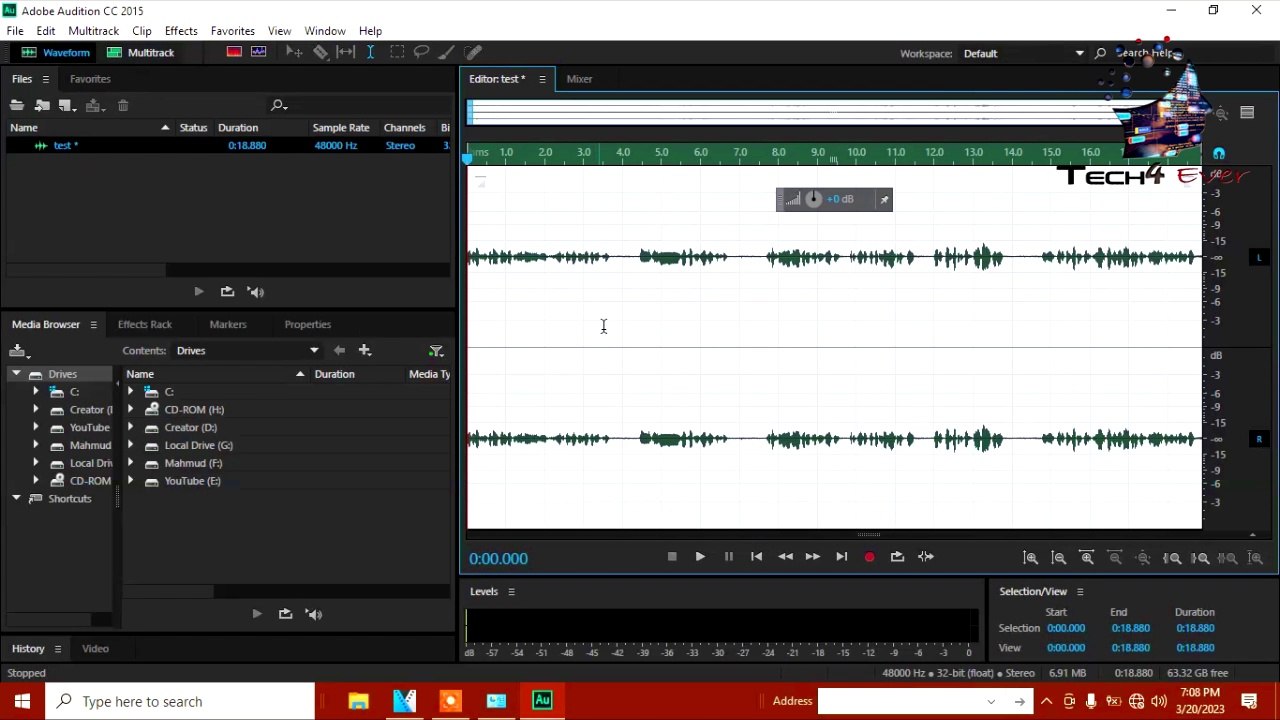This screenshot has height=720, width=1280.
Task: Select the Marquee Selection tool
Action: [396, 52]
